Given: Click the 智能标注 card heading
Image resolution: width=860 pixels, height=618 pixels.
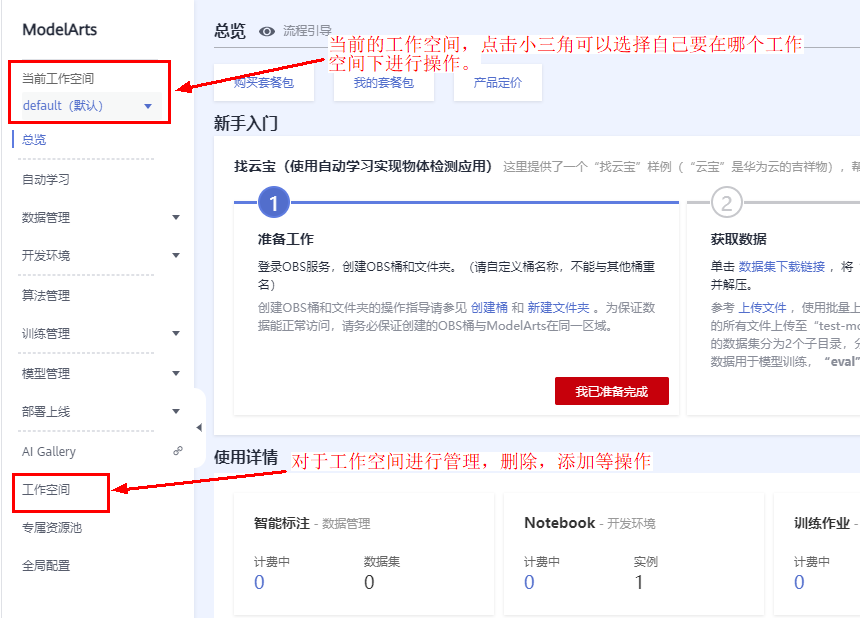Looking at the screenshot, I should tap(282, 523).
